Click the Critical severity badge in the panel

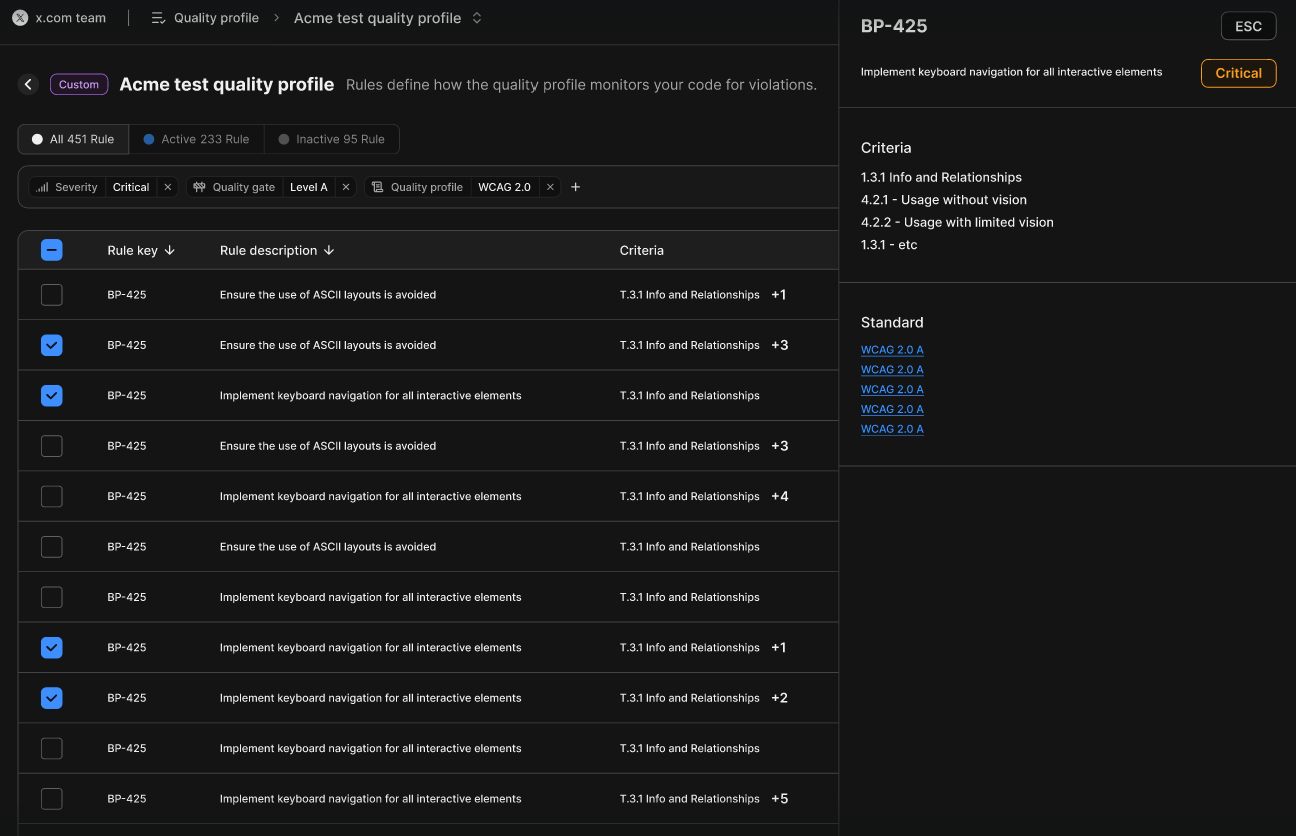click(x=1239, y=73)
